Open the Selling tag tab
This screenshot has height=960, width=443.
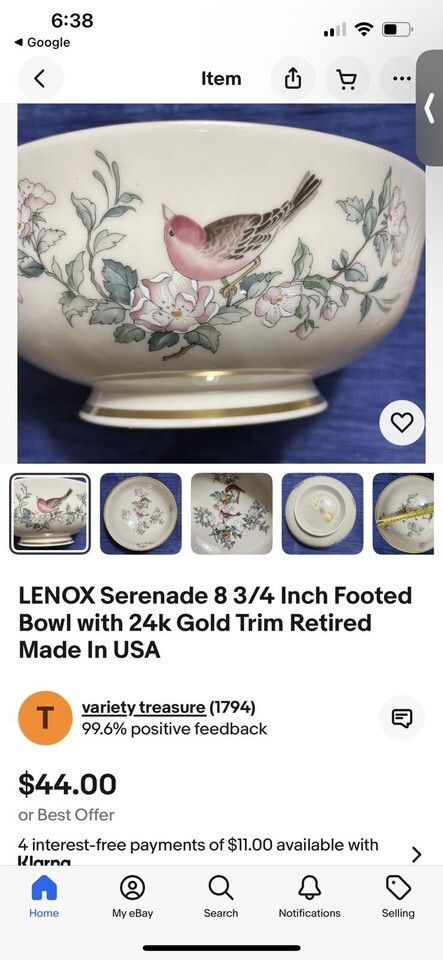(398, 896)
